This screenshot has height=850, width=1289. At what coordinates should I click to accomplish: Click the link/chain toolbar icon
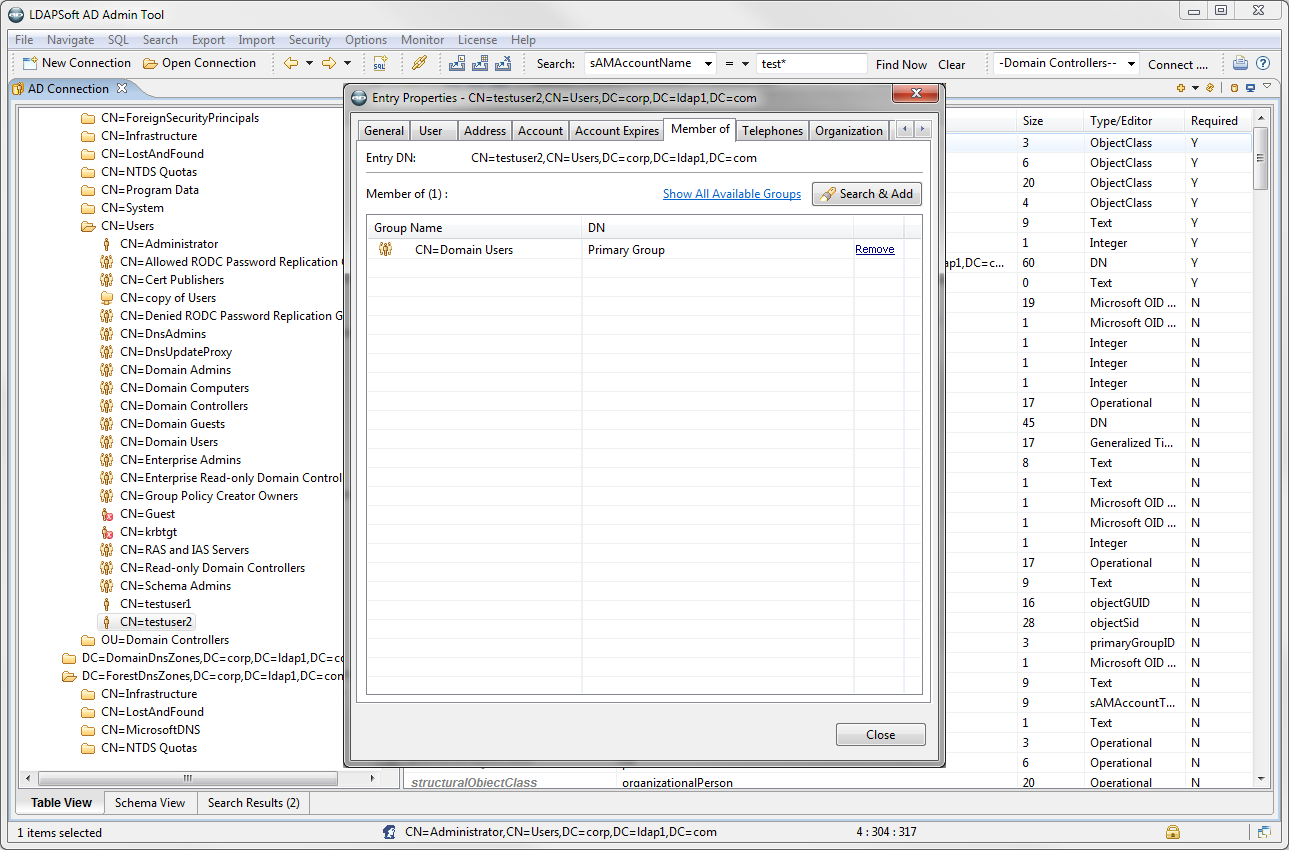coord(420,63)
